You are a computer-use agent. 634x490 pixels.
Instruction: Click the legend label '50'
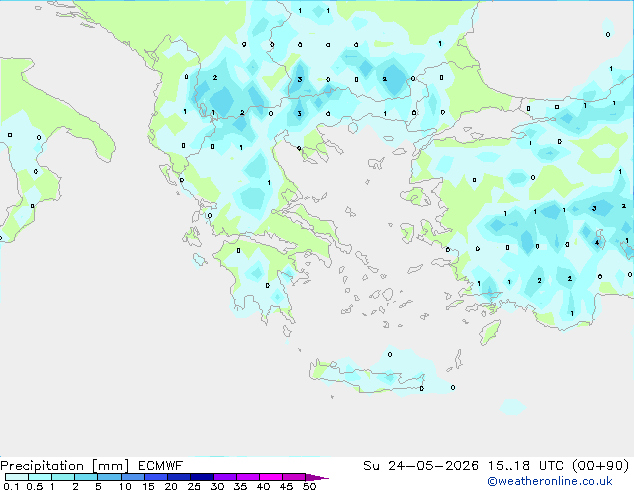point(309,486)
